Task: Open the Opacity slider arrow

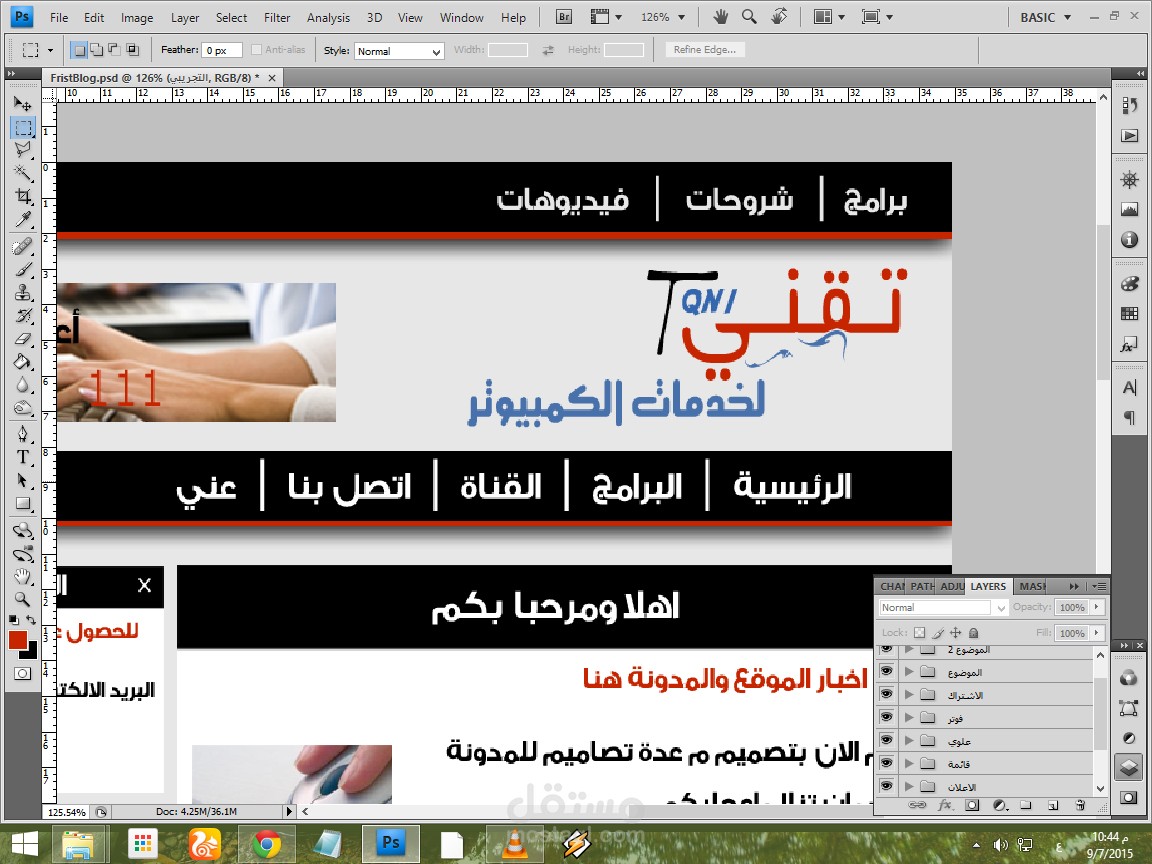Action: (x=1097, y=607)
